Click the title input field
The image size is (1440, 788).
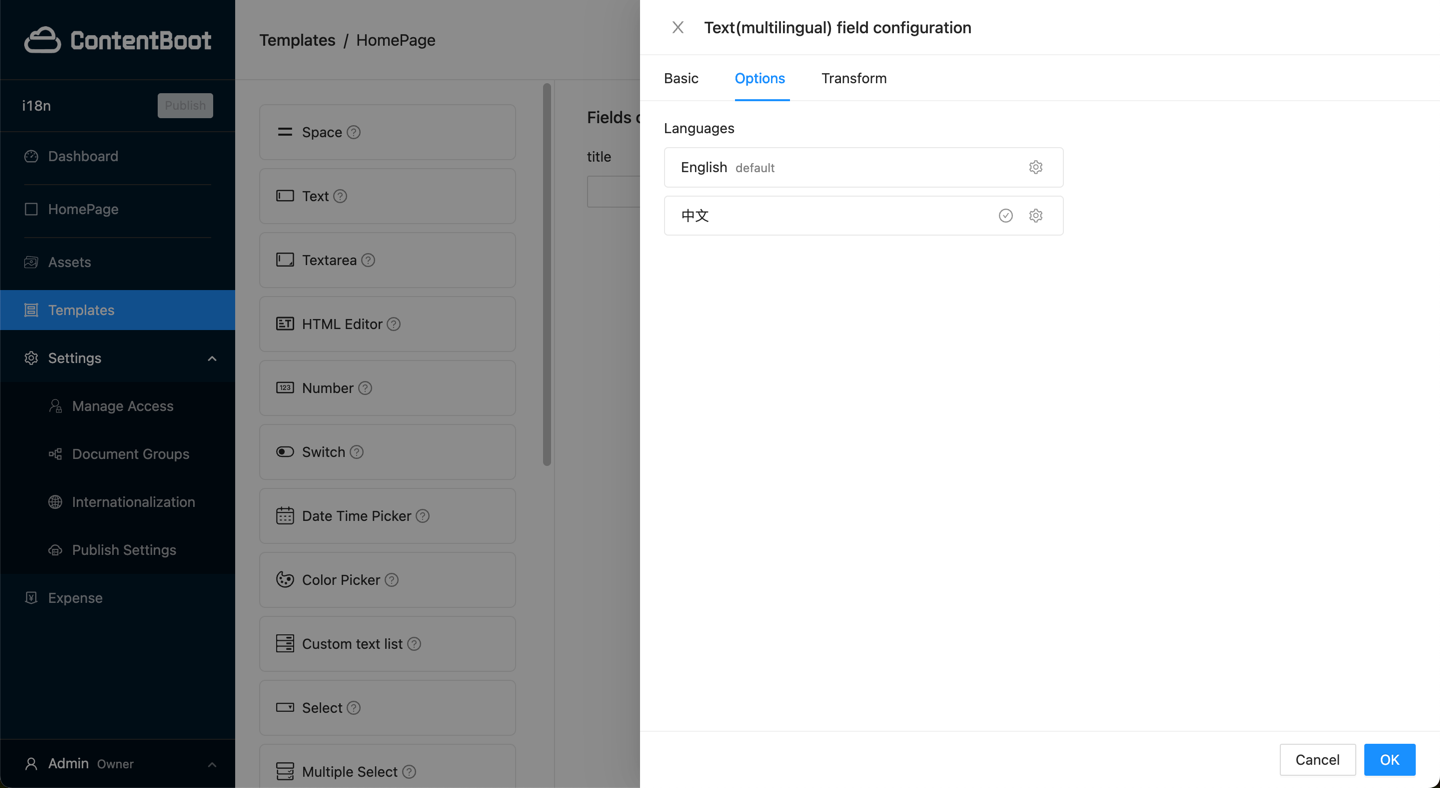click(613, 191)
